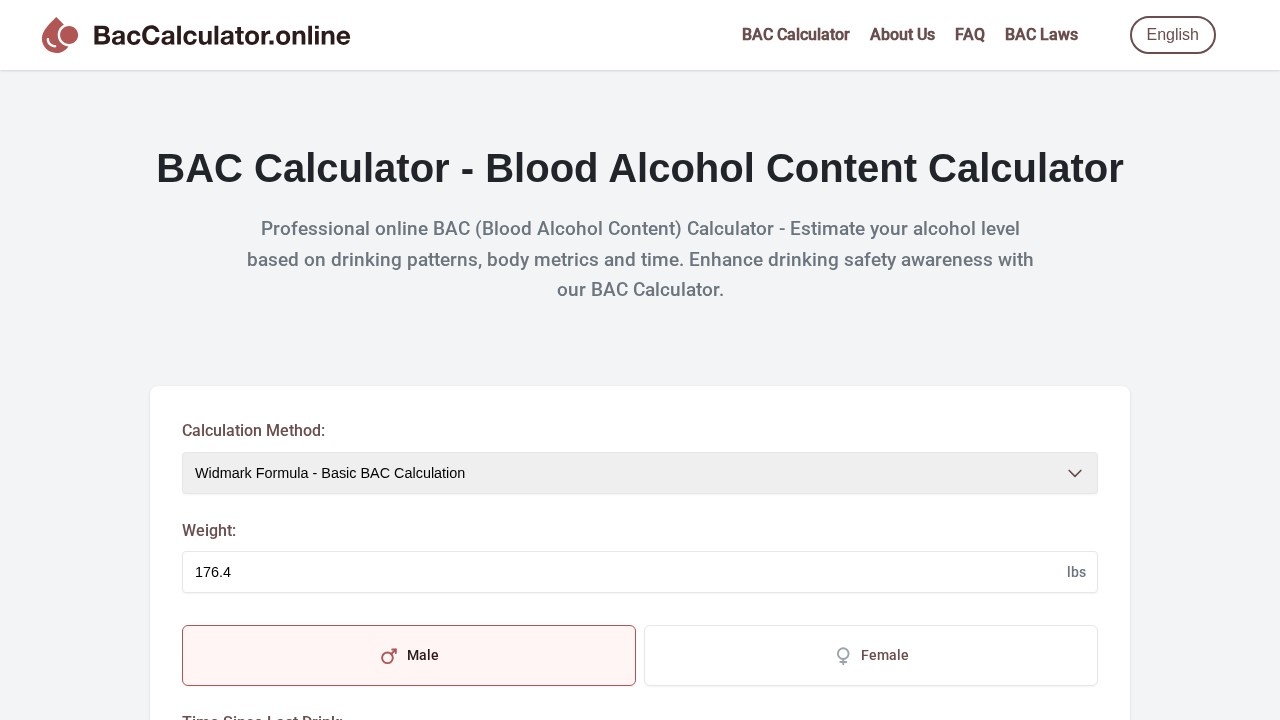This screenshot has height=720, width=1280.
Task: Click the Weight field label
Action: [x=209, y=531]
